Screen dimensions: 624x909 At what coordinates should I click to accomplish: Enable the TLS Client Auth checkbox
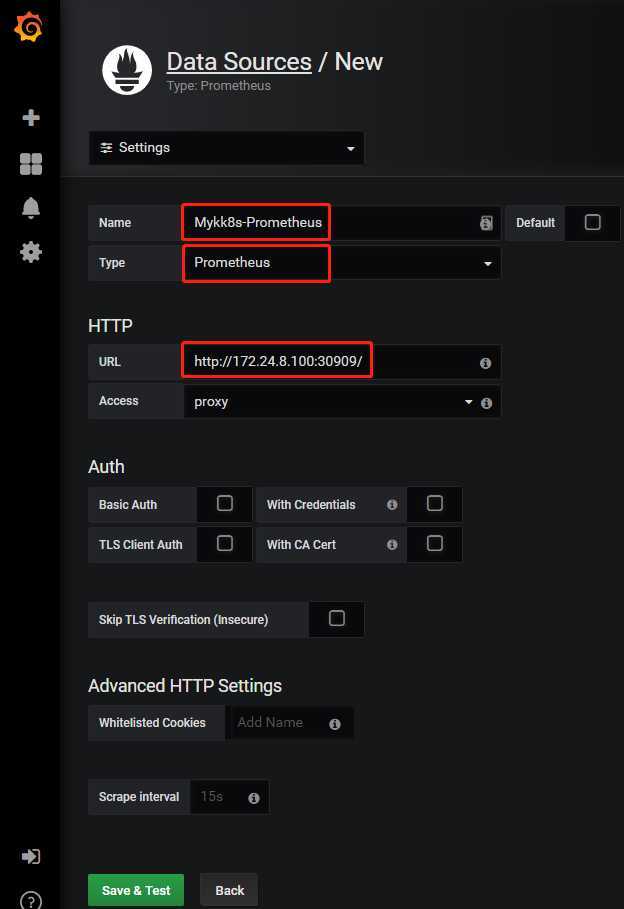point(224,543)
